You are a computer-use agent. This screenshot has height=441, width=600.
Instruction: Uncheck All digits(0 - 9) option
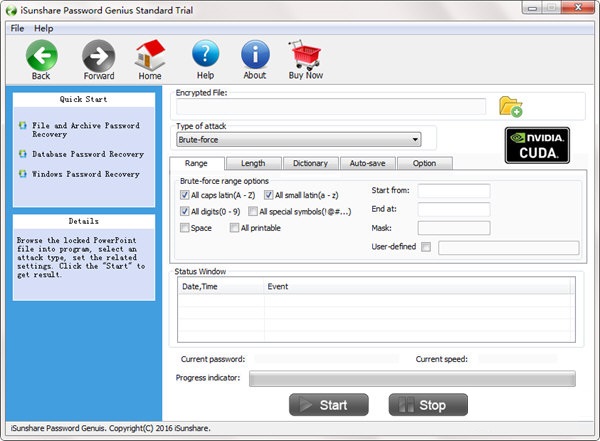pyautogui.click(x=185, y=211)
